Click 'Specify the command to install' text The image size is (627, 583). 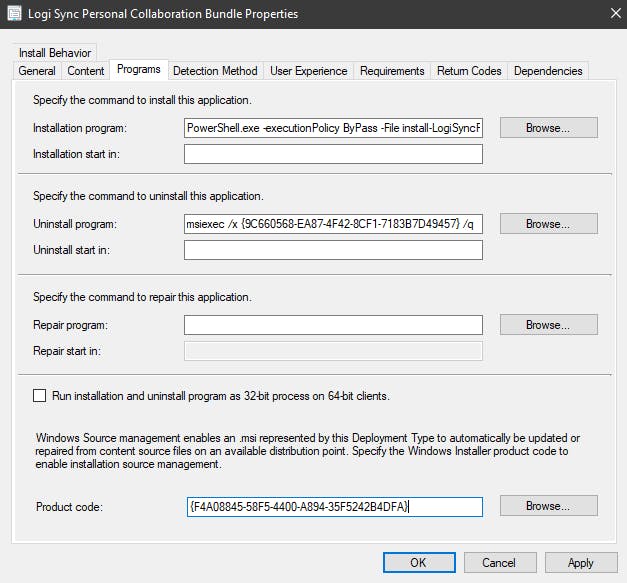point(142,100)
